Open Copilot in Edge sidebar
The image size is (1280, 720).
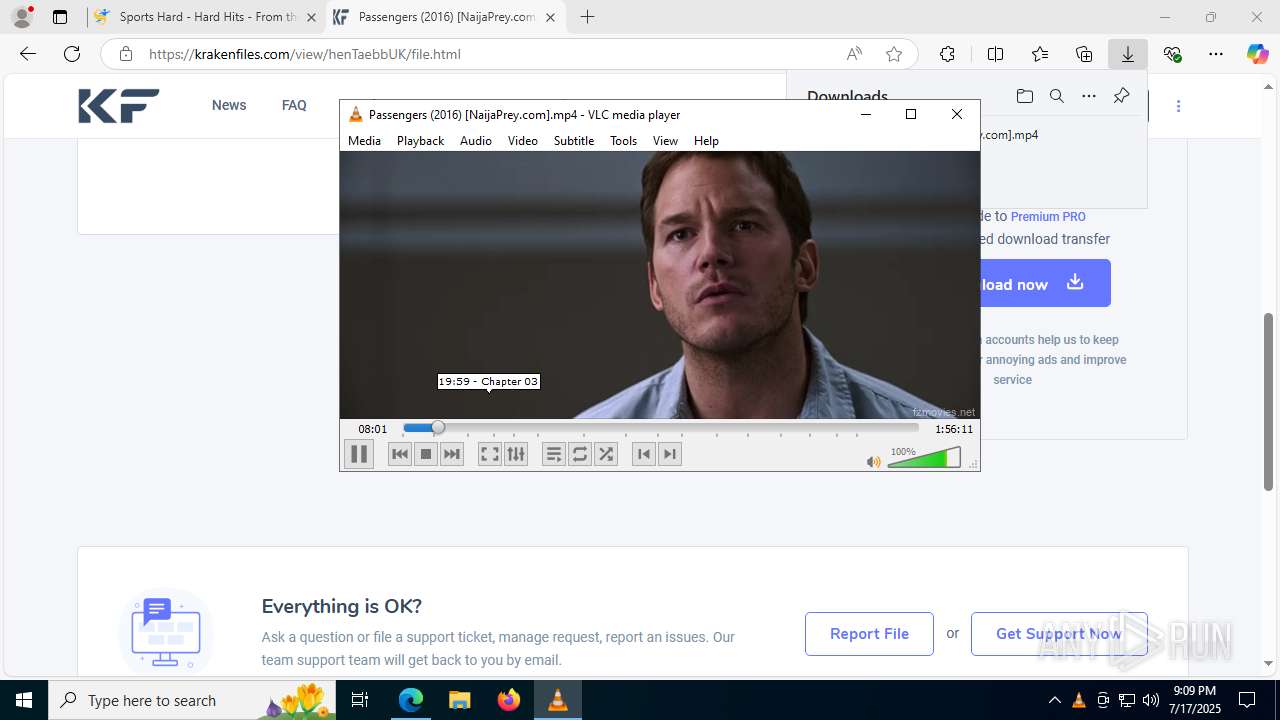click(1257, 54)
